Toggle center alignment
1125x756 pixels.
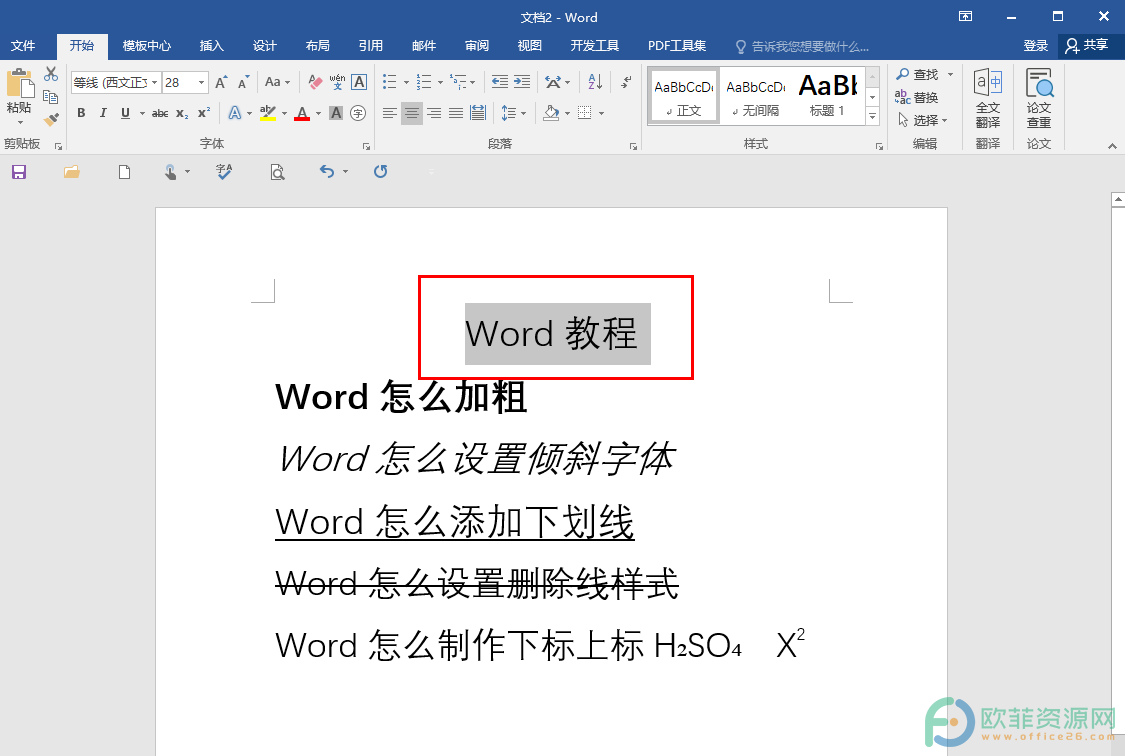tap(412, 113)
